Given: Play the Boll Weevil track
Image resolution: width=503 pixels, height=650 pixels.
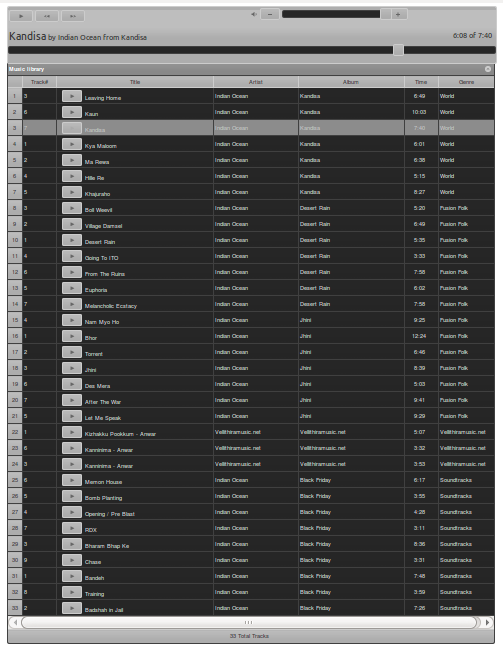Looking at the screenshot, I should (72, 209).
